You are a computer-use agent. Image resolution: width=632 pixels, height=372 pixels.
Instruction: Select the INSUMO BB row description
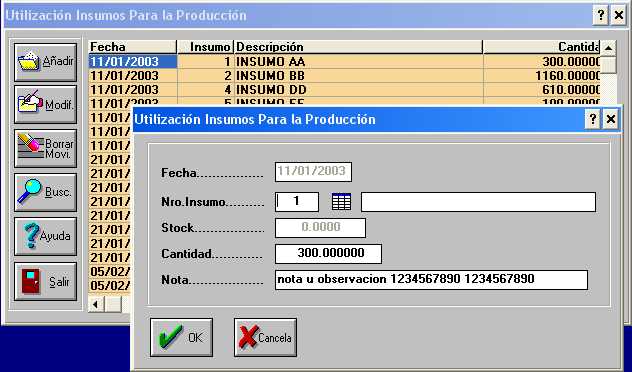(358, 76)
